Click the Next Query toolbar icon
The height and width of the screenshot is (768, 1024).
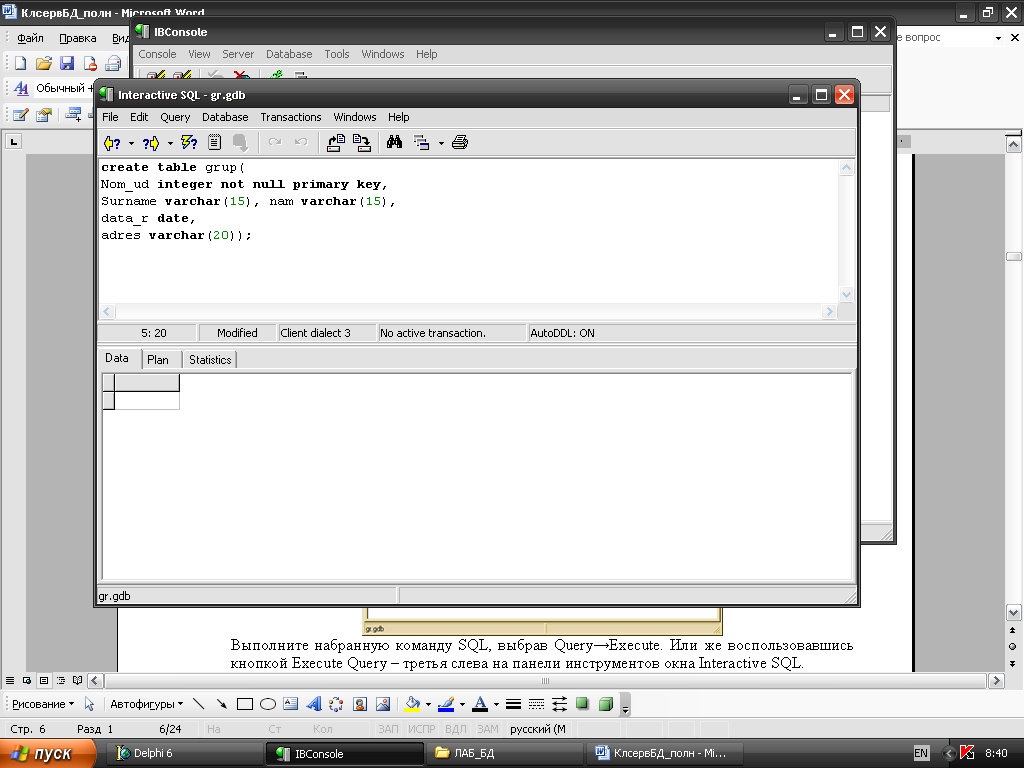pos(151,142)
